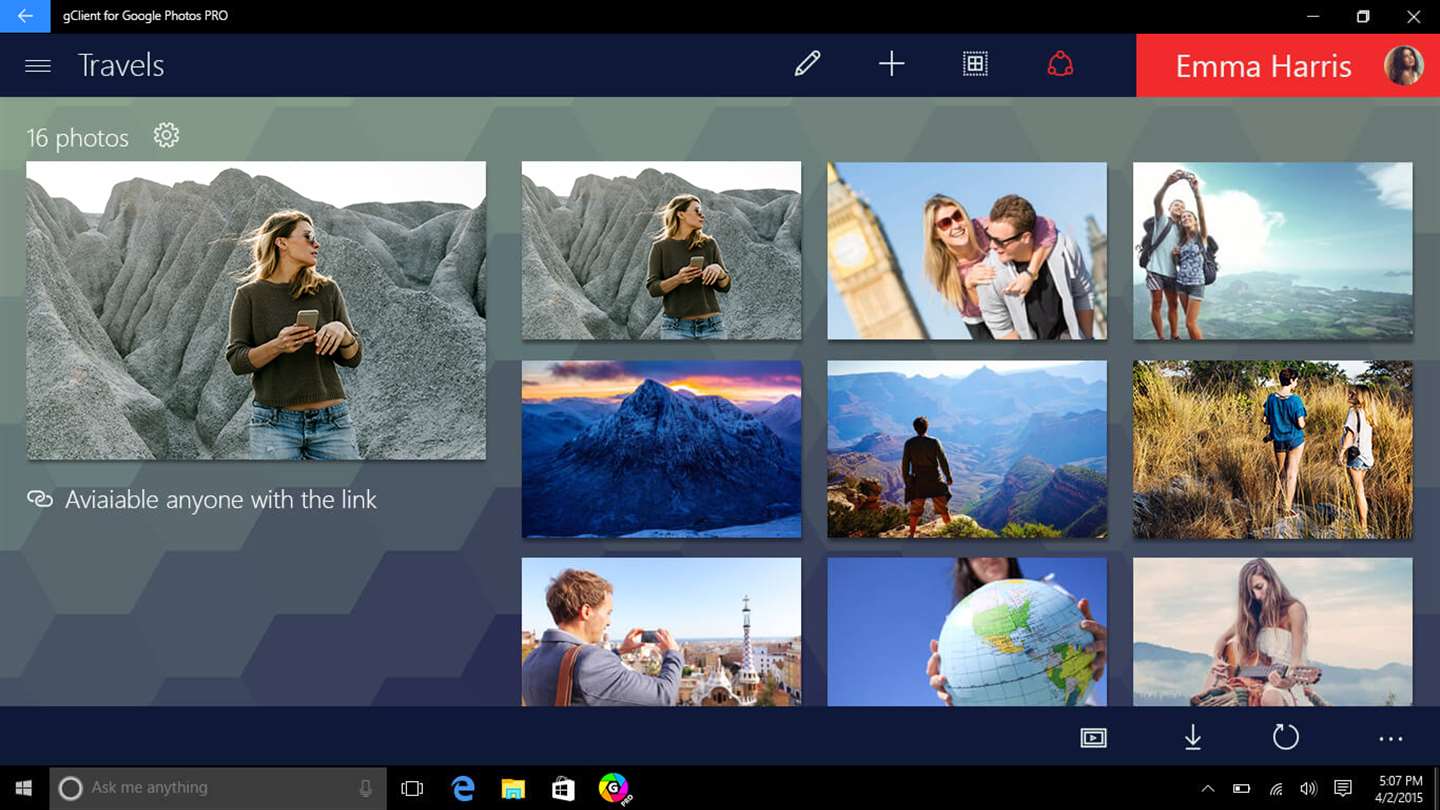The image size is (1440, 810).
Task: Click the volume speaker tray icon
Action: coord(1308,789)
